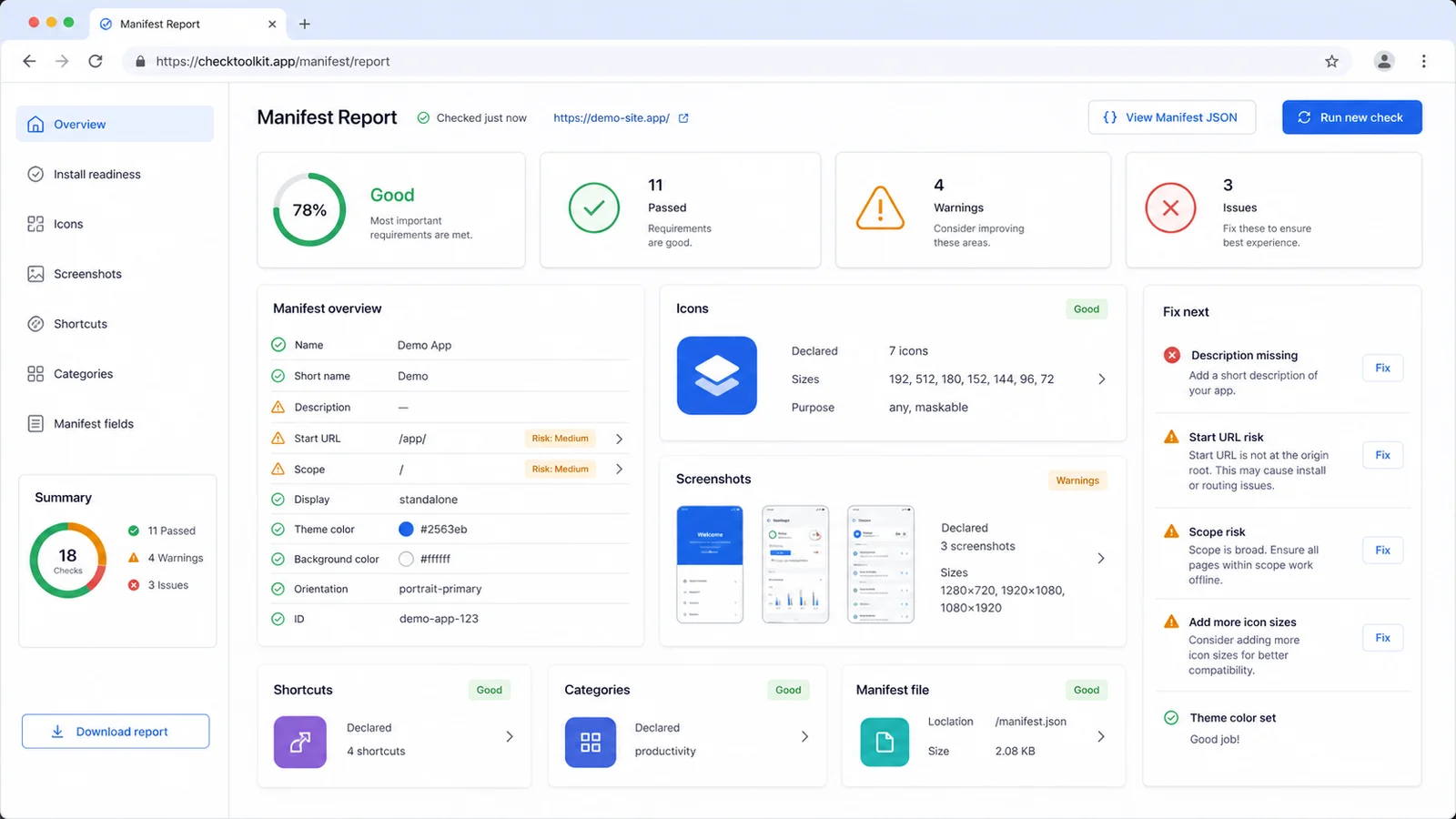
Task: Click the blue Categories grid icon
Action: (591, 743)
